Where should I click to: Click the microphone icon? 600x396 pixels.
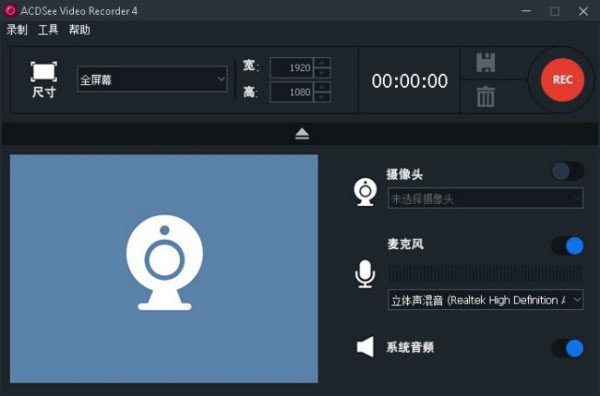click(x=365, y=274)
